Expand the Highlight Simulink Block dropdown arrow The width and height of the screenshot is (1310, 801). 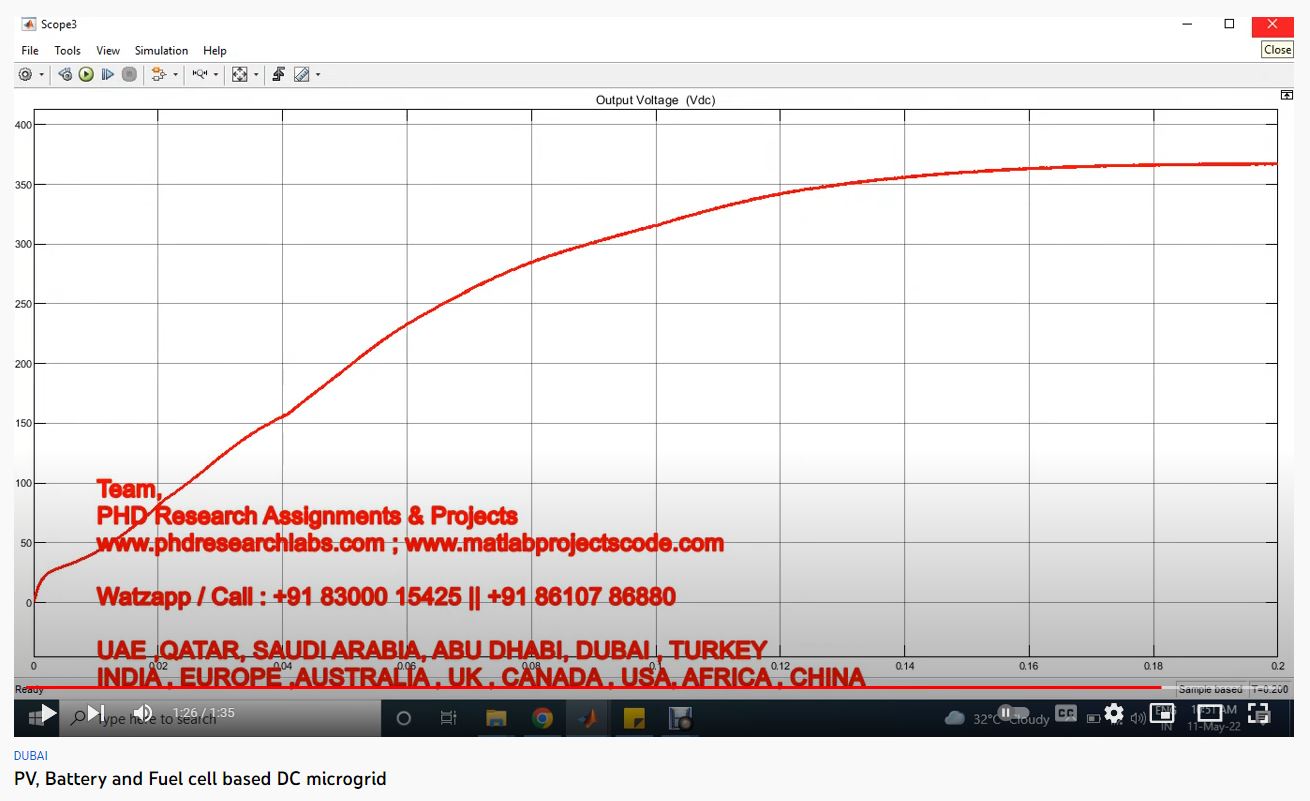click(176, 74)
